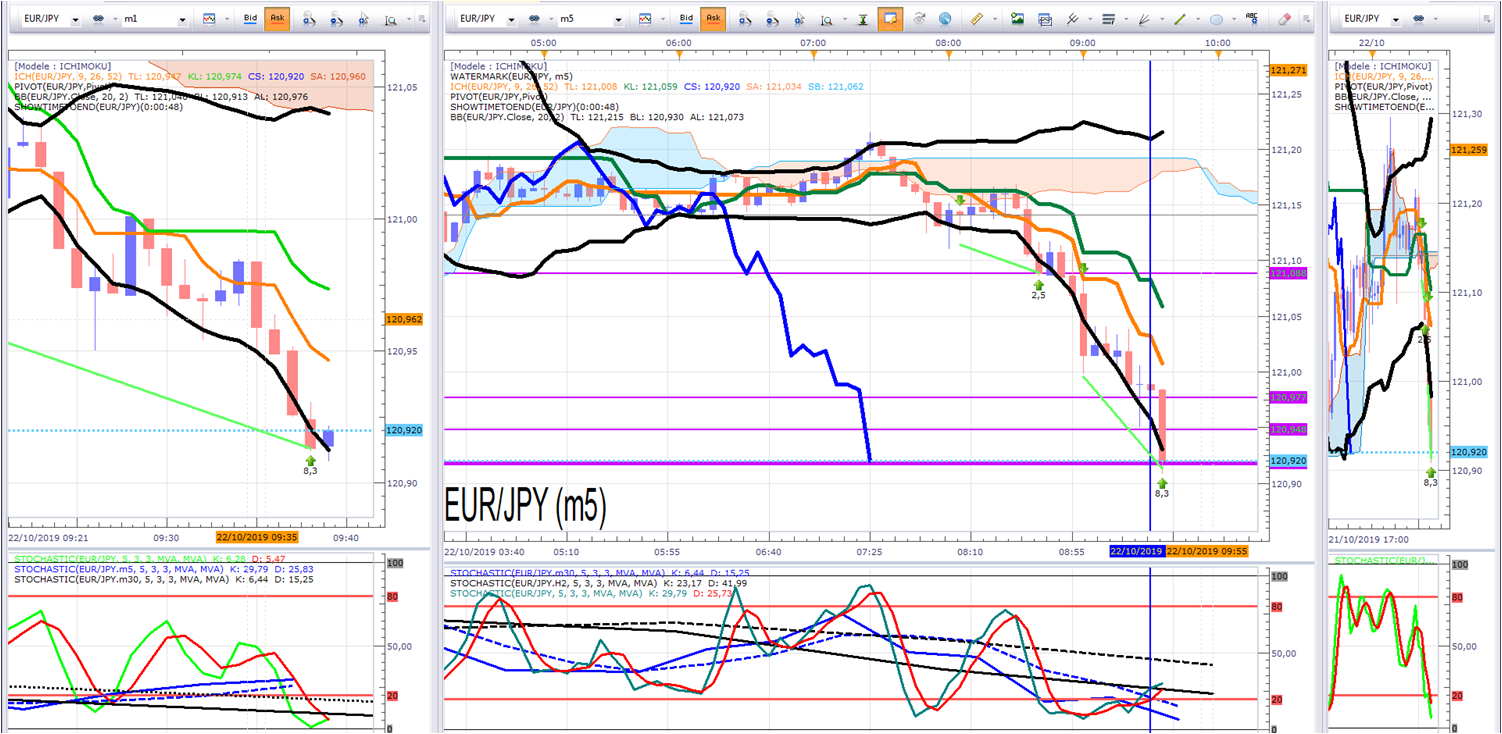Viewport: 1502px width, 734px height.
Task: Toggle Ask price display in the m1 chart
Action: pyautogui.click(x=277, y=18)
